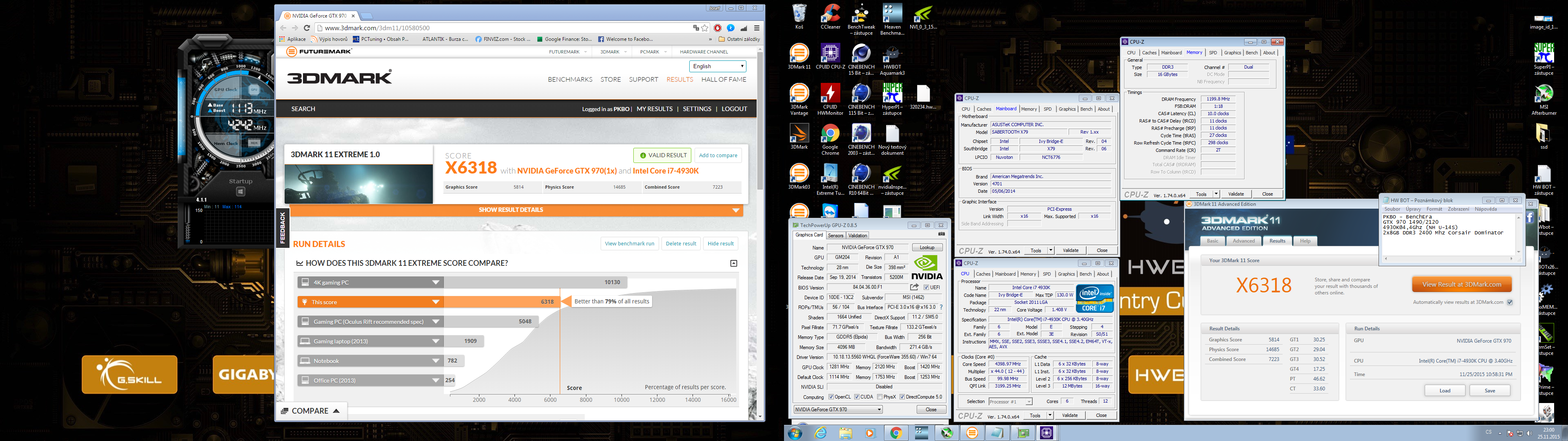Image resolution: width=1568 pixels, height=441 pixels.
Task: Toggle the DirectCompute 5.0 checkbox
Action: coord(902,397)
